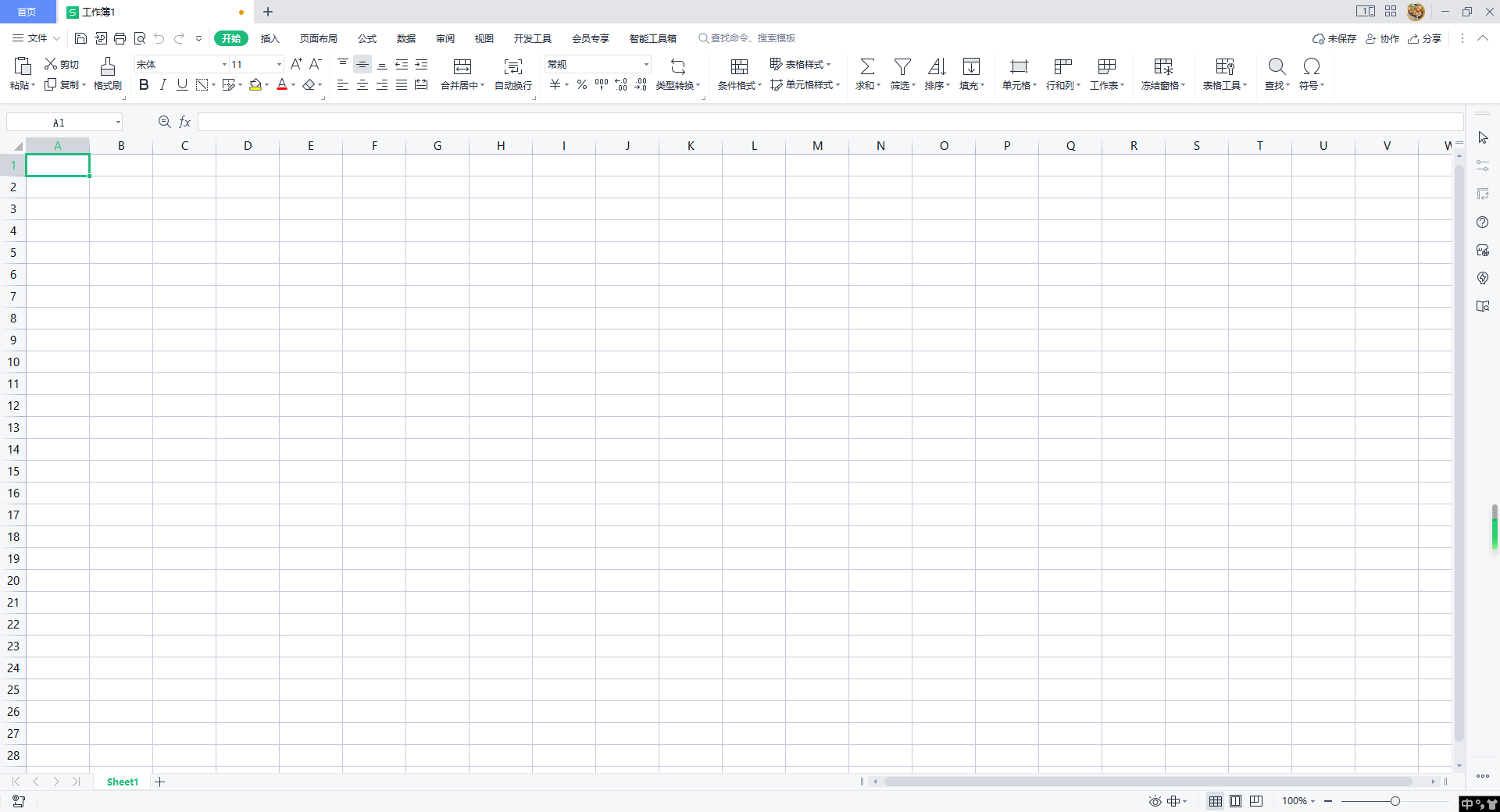
Task: Toggle Bold formatting
Action: point(144,84)
